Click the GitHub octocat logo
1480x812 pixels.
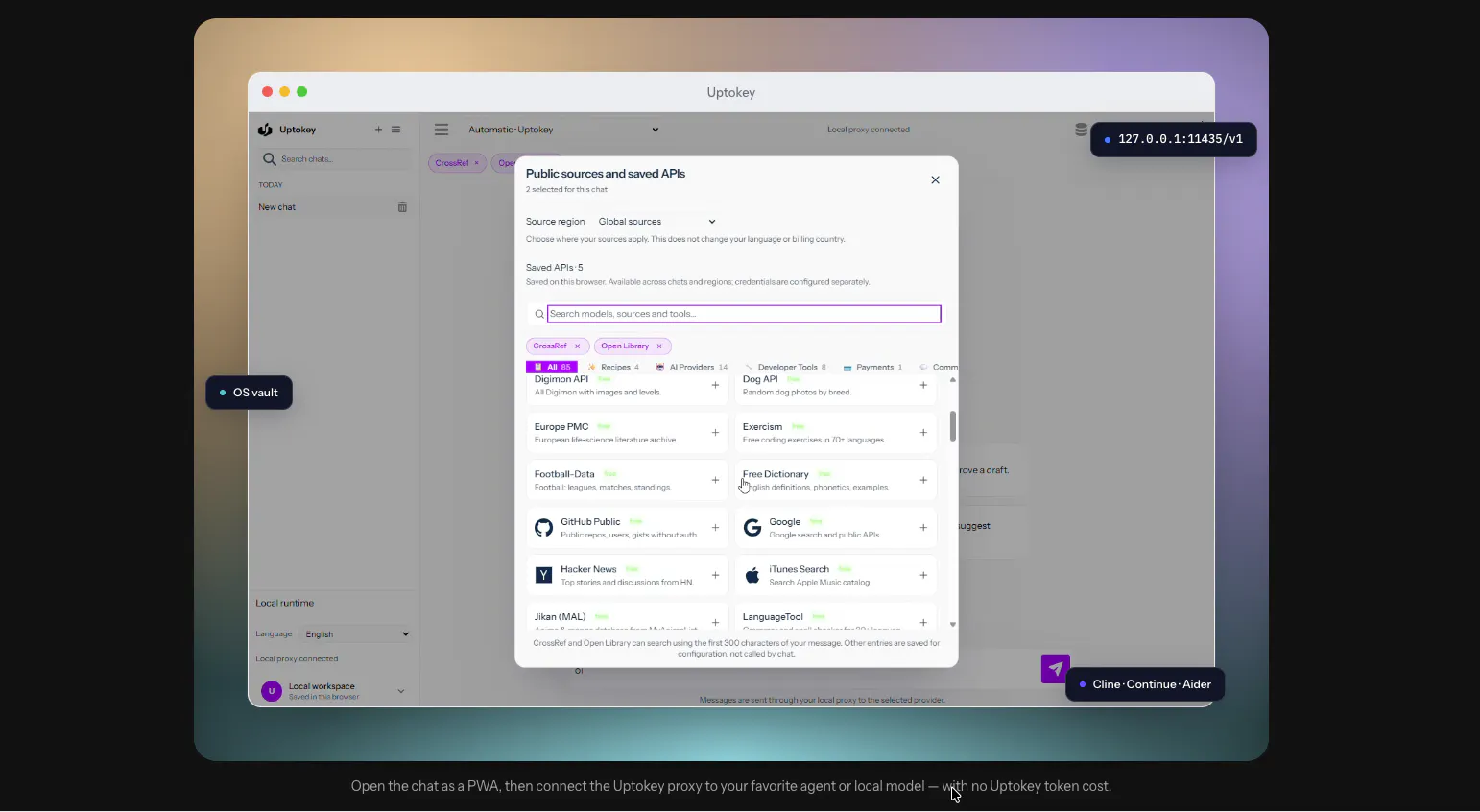[x=543, y=528]
